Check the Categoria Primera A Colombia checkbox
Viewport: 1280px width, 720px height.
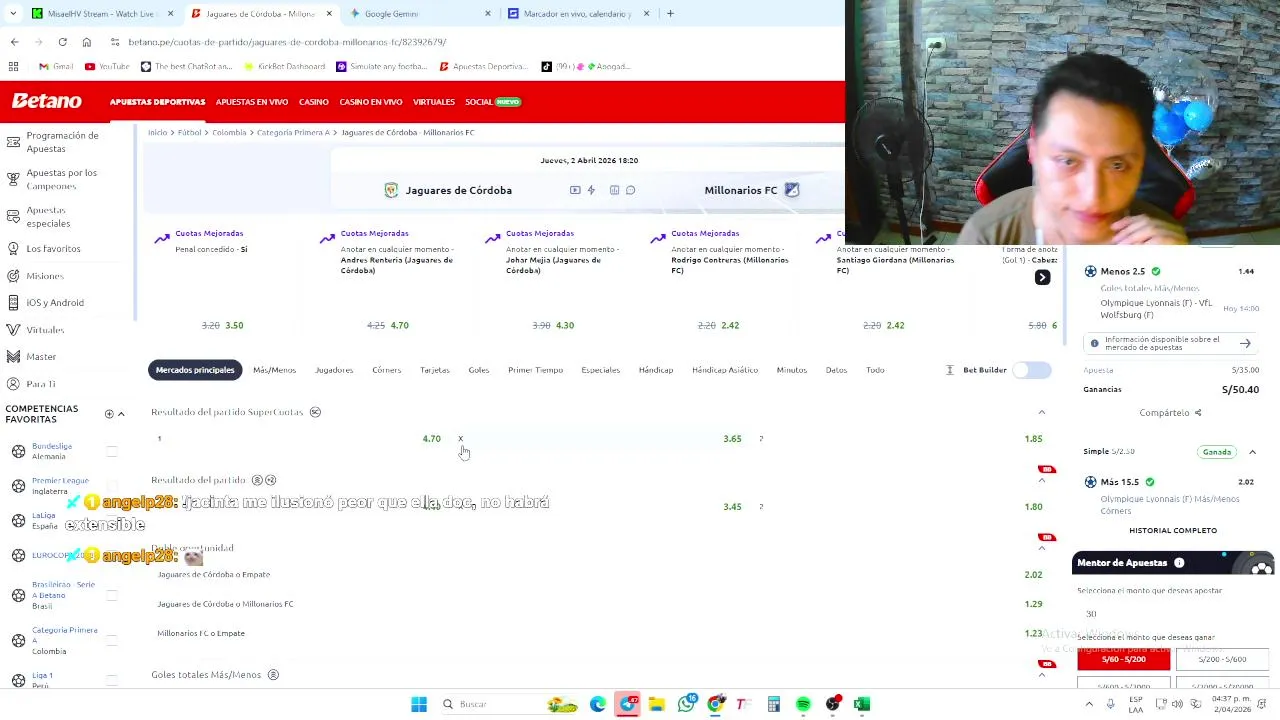pyautogui.click(x=111, y=641)
